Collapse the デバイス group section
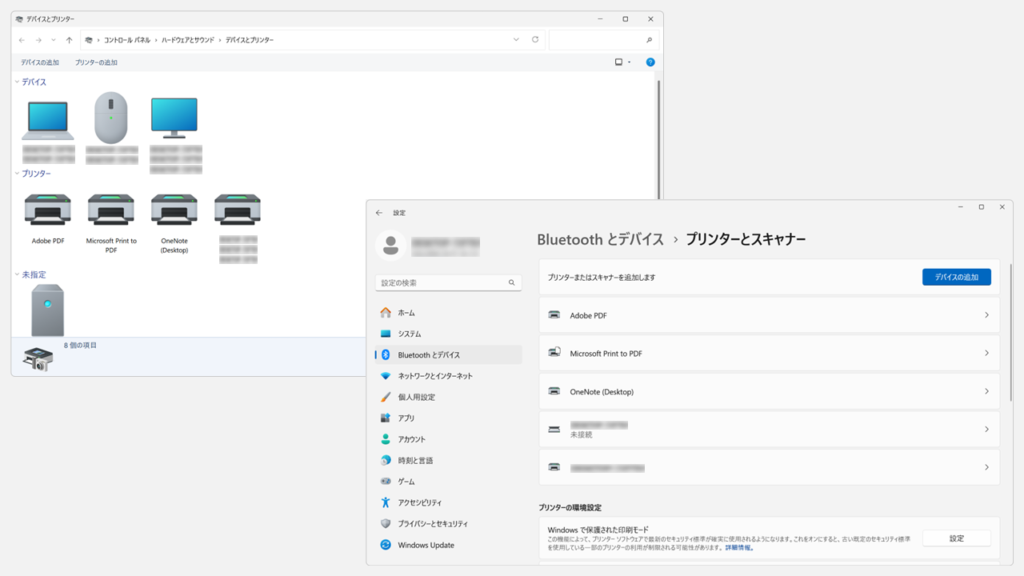Viewport: 1024px width, 576px height. [x=16, y=82]
